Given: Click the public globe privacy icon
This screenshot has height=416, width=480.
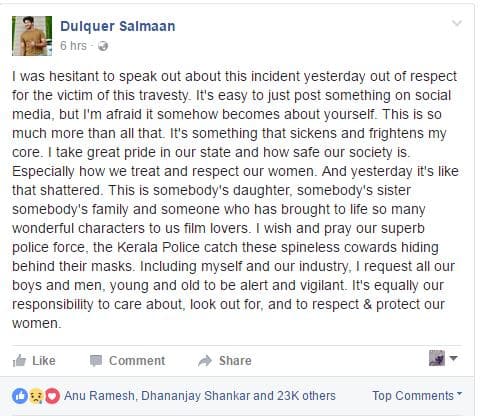Looking at the screenshot, I should [x=103, y=46].
